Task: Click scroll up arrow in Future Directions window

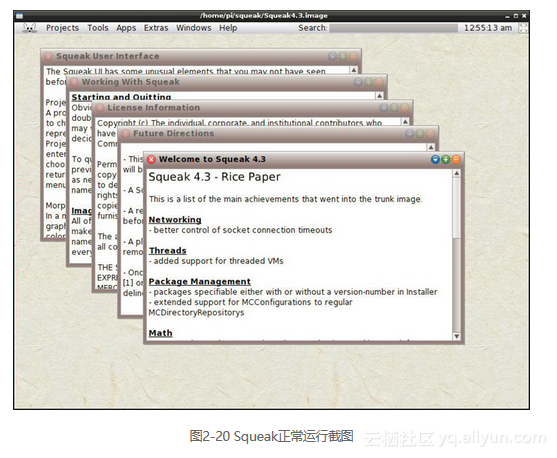Action: pos(431,147)
